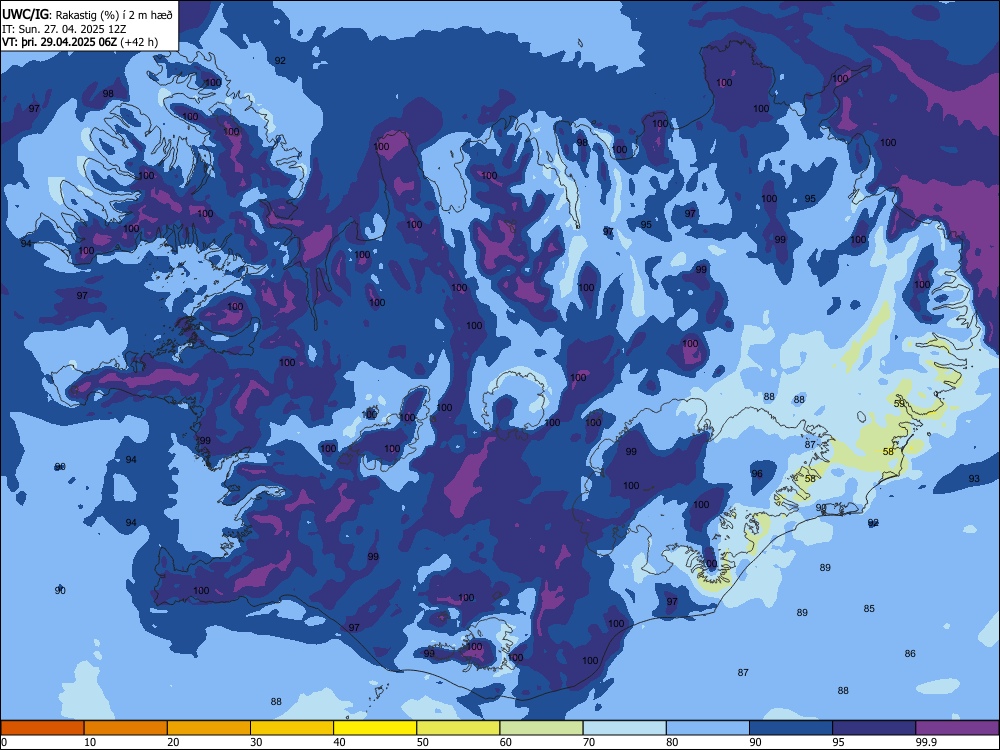Click the '93' humidity value over the sea
The image size is (1000, 750).
tap(974, 478)
